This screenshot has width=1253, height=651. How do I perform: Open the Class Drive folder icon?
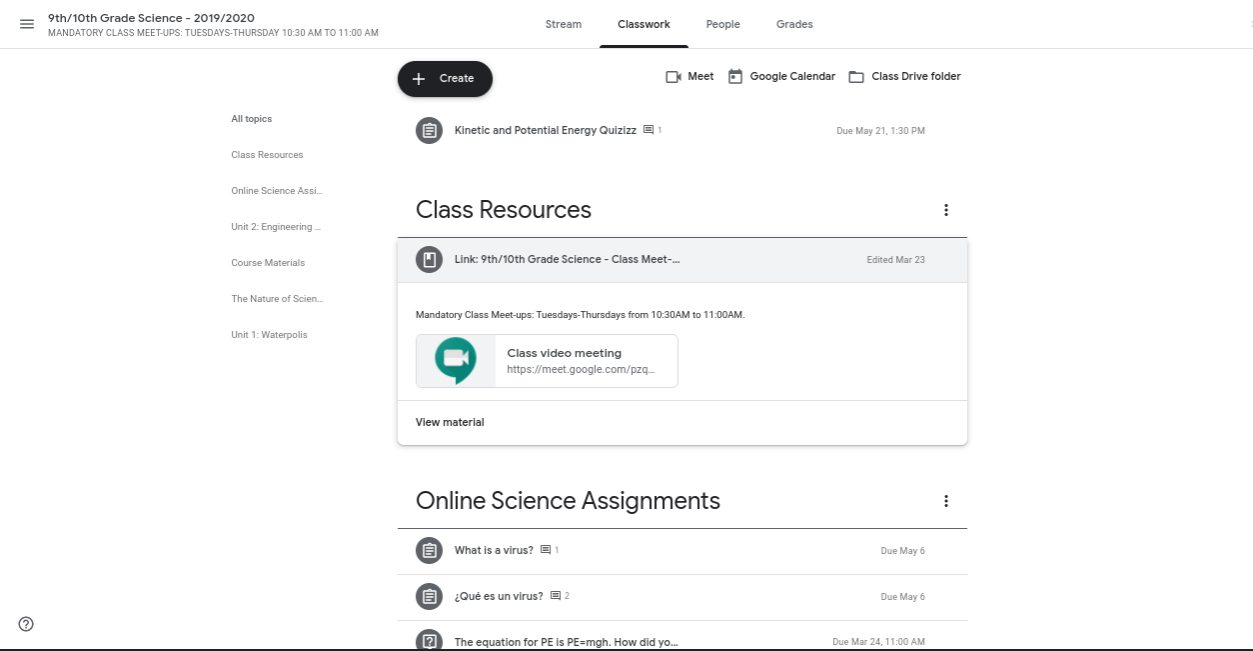[856, 77]
